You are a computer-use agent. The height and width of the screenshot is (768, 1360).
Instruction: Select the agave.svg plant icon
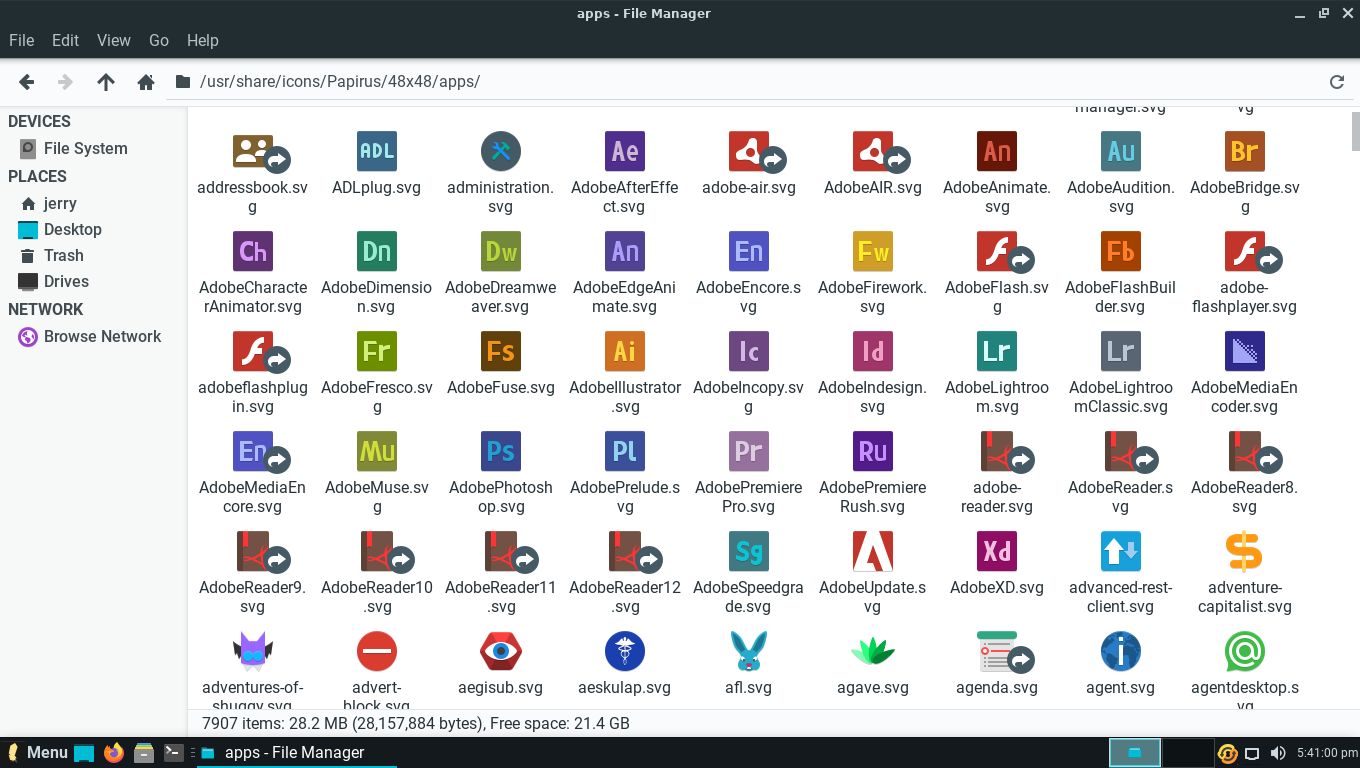pyautogui.click(x=872, y=651)
